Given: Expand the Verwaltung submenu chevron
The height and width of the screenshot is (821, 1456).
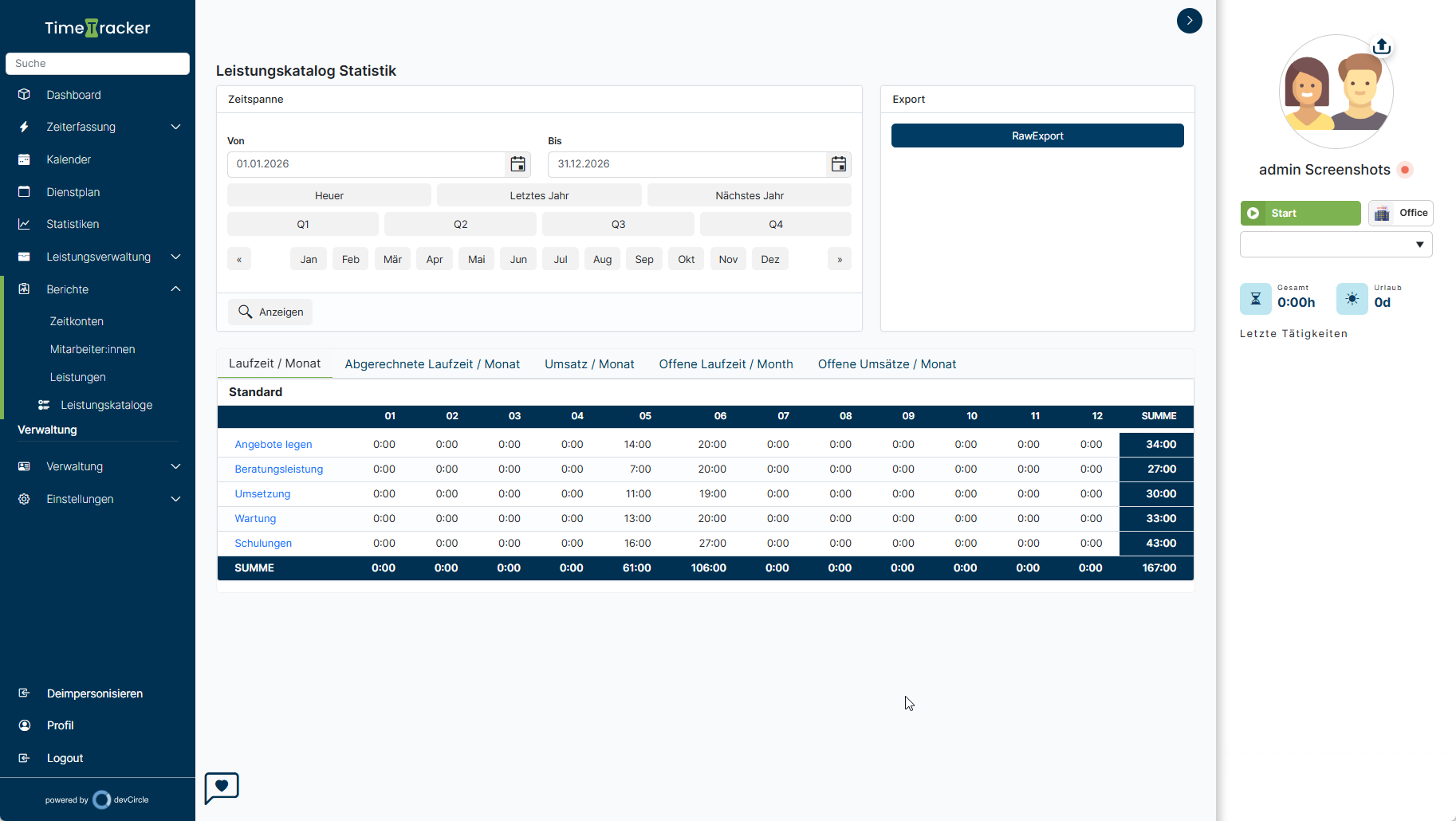Looking at the screenshot, I should [175, 466].
